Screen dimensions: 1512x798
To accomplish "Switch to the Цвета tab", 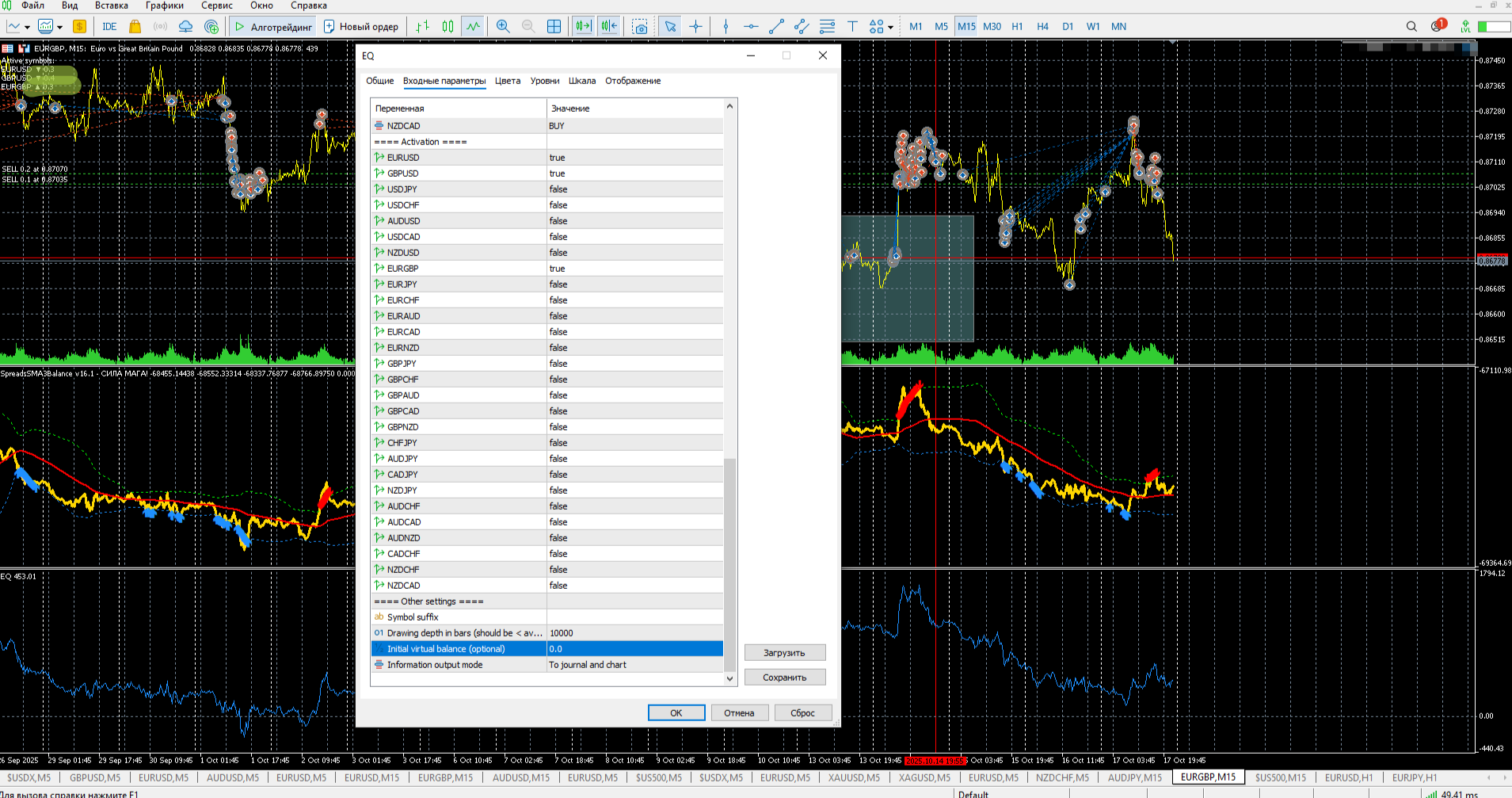I will coord(508,81).
